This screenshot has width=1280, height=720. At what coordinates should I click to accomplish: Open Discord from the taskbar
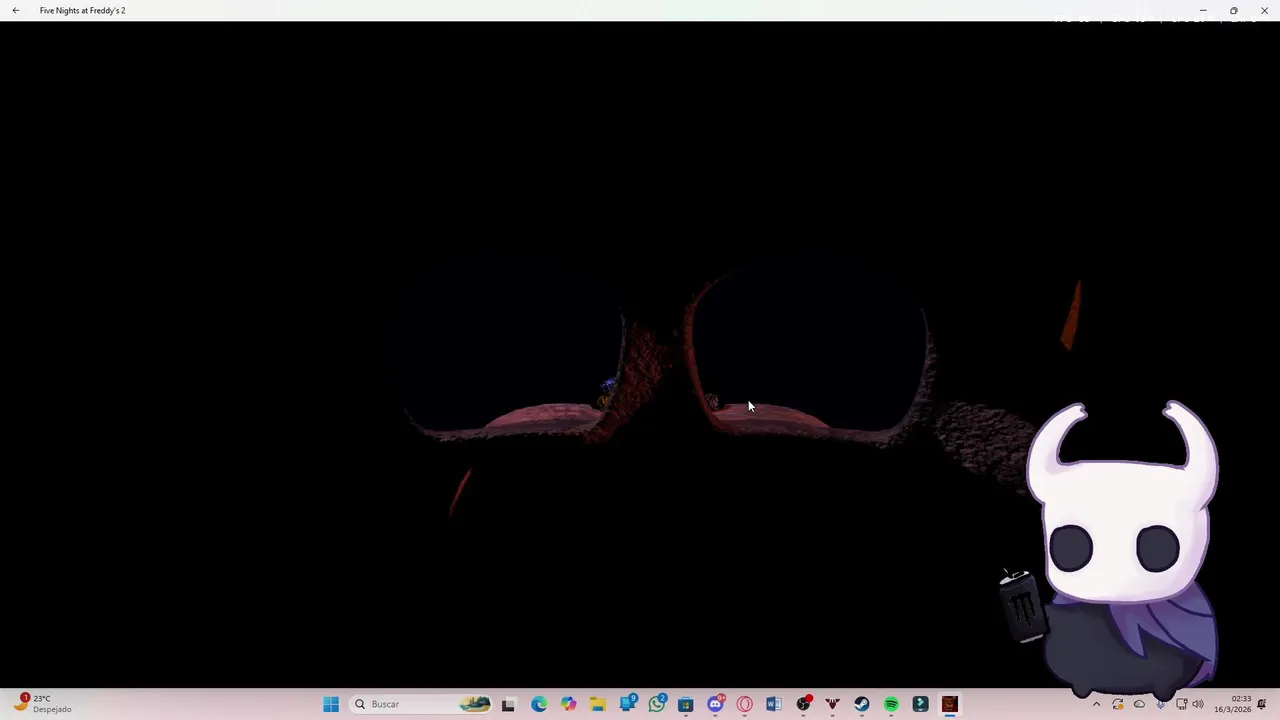[715, 704]
